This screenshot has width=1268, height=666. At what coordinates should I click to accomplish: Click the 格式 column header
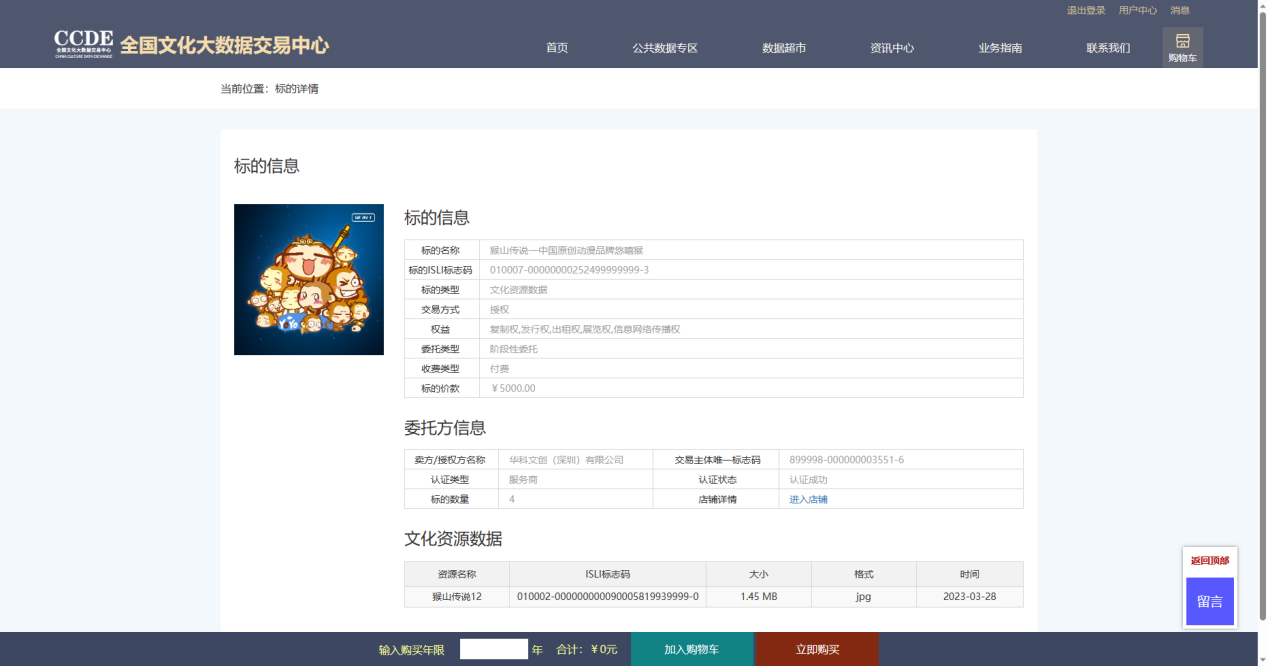tap(864, 574)
